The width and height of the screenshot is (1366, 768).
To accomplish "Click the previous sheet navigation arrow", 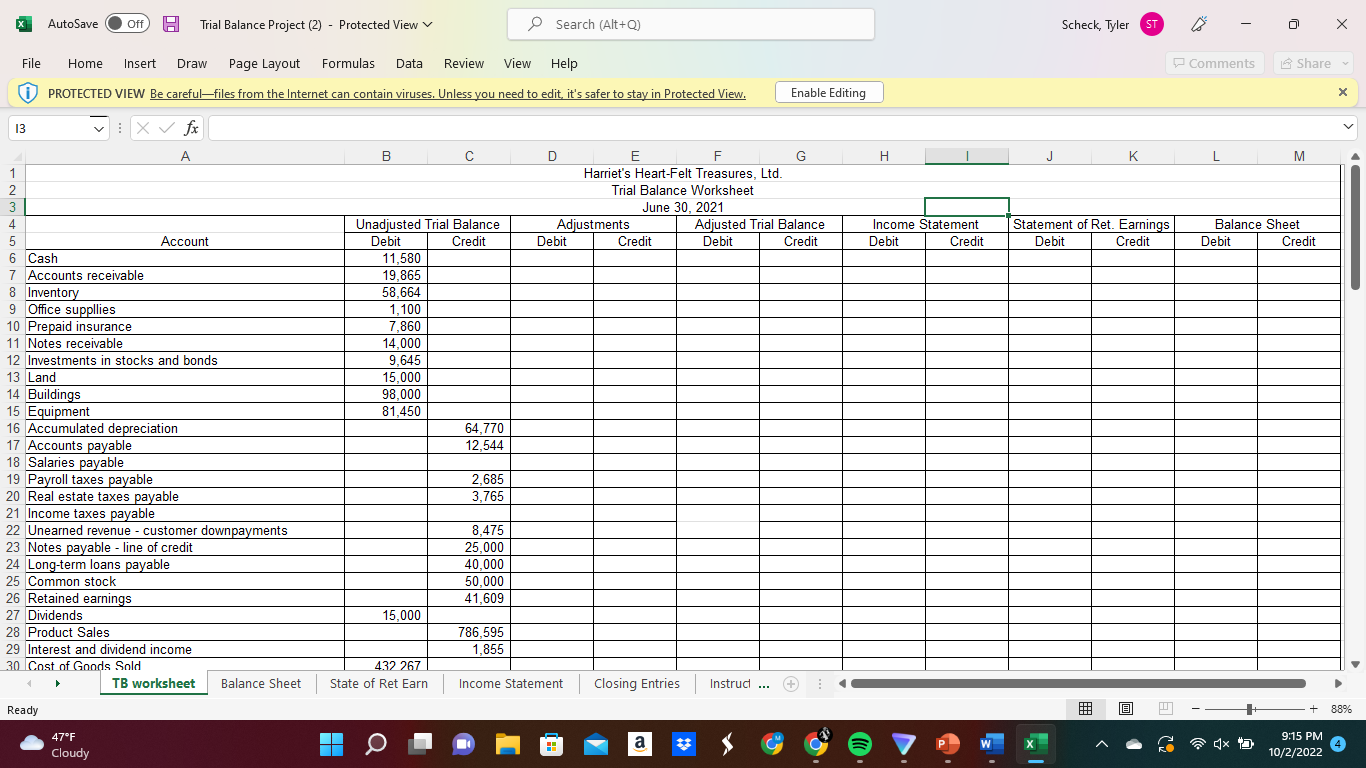I will point(28,684).
